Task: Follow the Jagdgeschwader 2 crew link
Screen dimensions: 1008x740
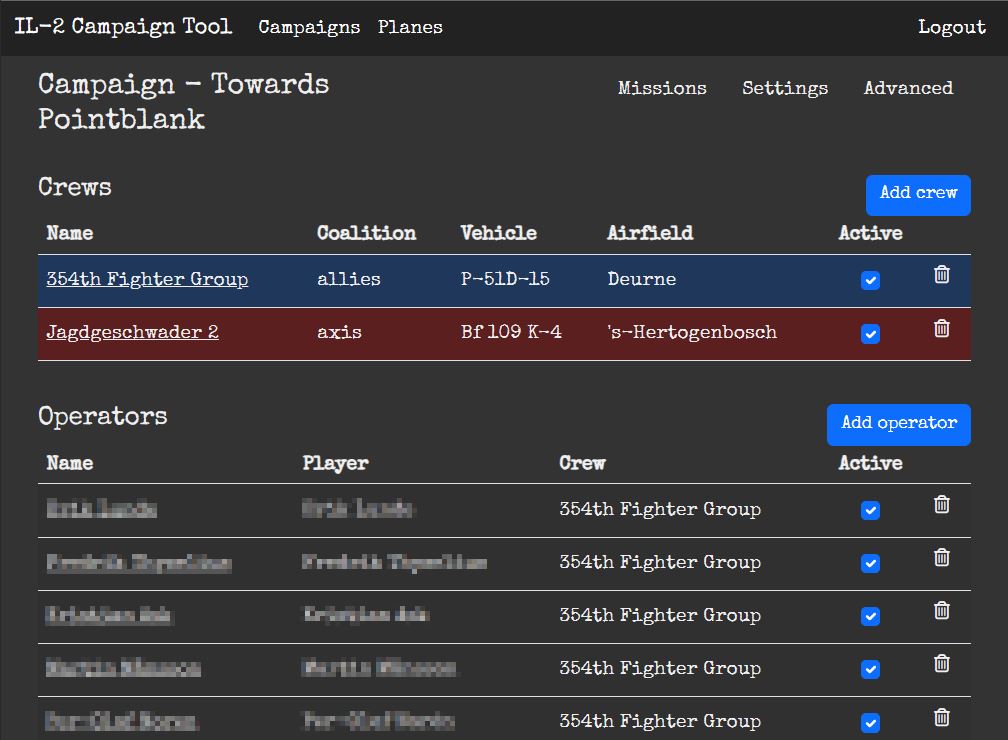Action: (132, 333)
